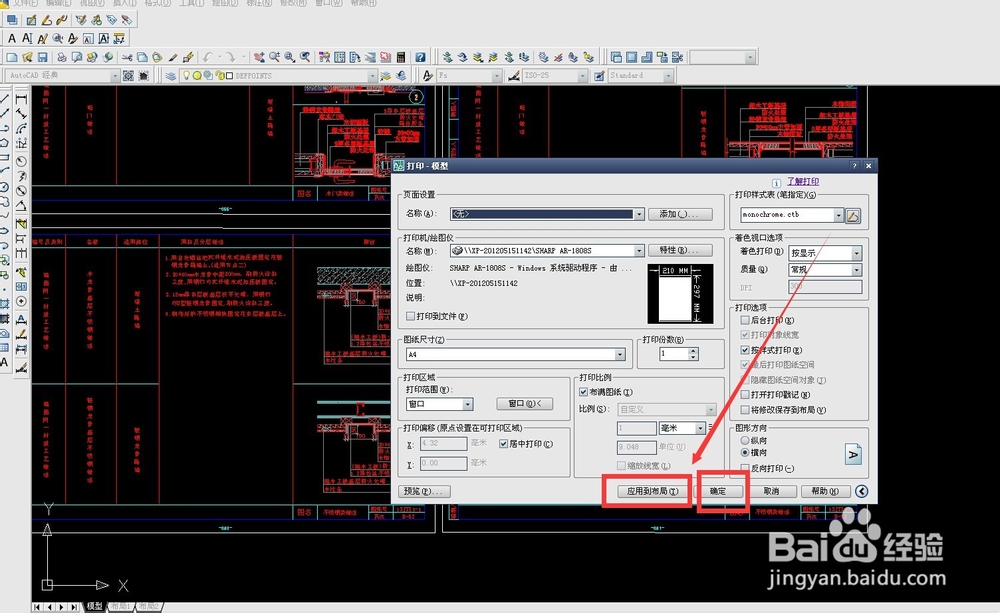1000x613 pixels.
Task: Click the plot style table edit icon beside monochrome.ctb
Action: coord(853,216)
